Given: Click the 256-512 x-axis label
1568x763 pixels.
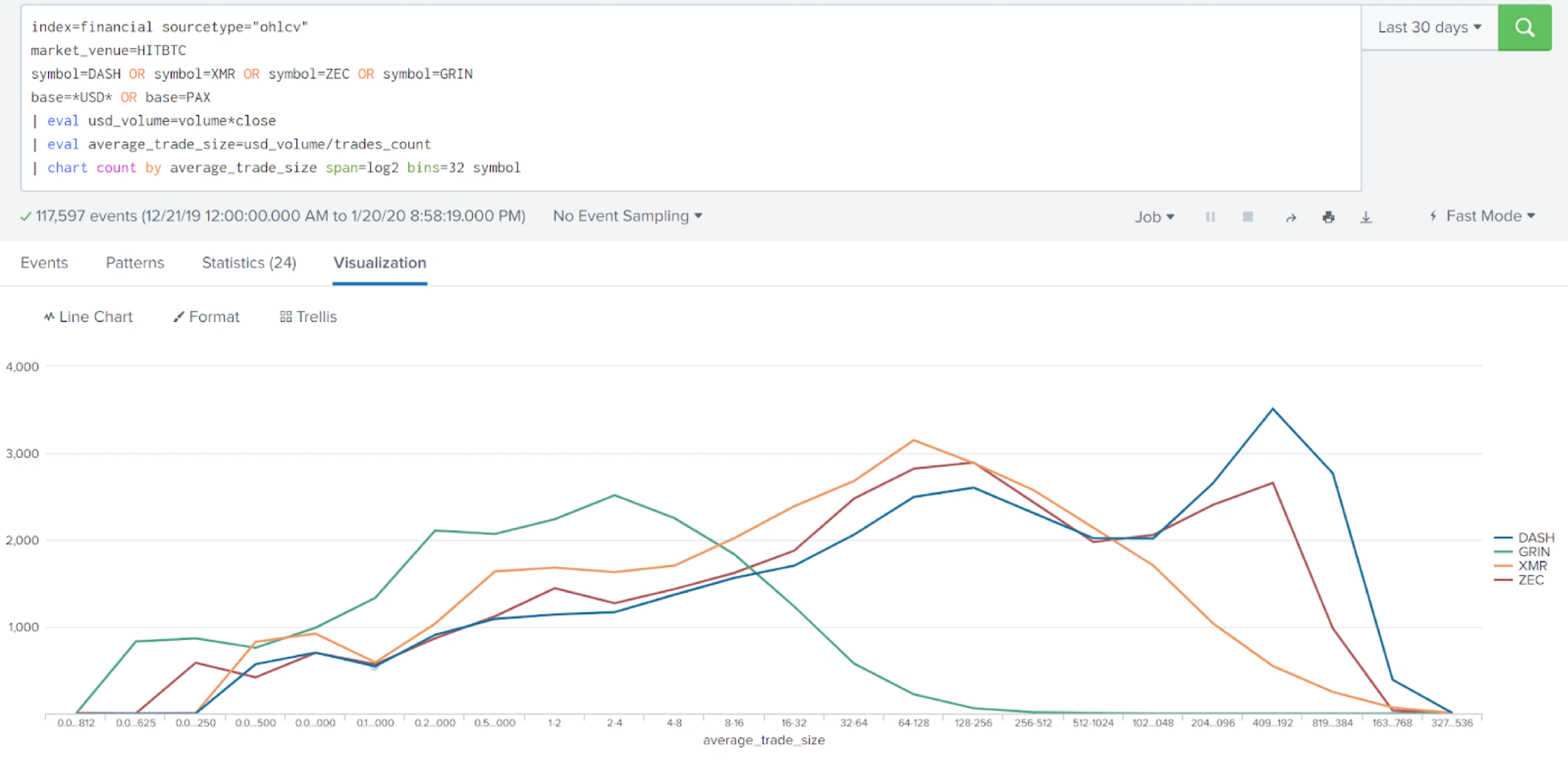Looking at the screenshot, I should 1033,723.
